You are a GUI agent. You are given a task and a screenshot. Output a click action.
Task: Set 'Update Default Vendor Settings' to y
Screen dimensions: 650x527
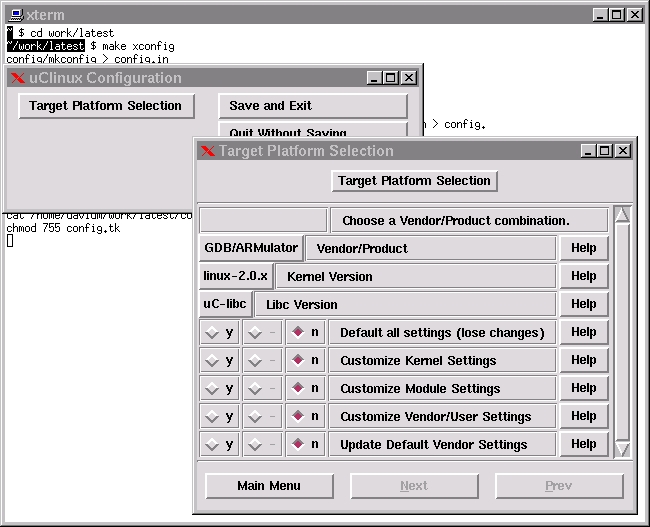[220, 444]
